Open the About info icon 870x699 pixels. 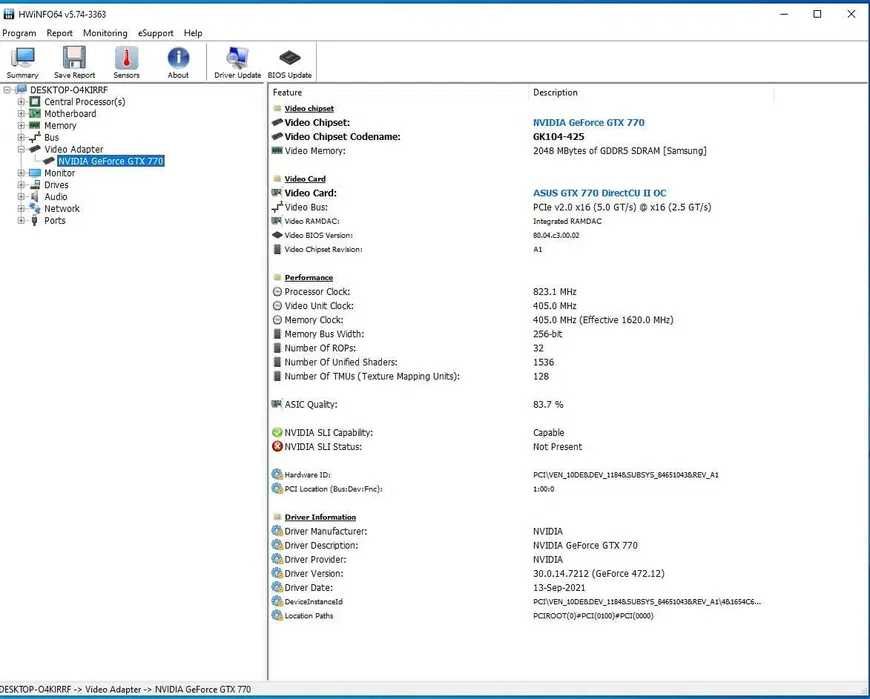(x=178, y=63)
